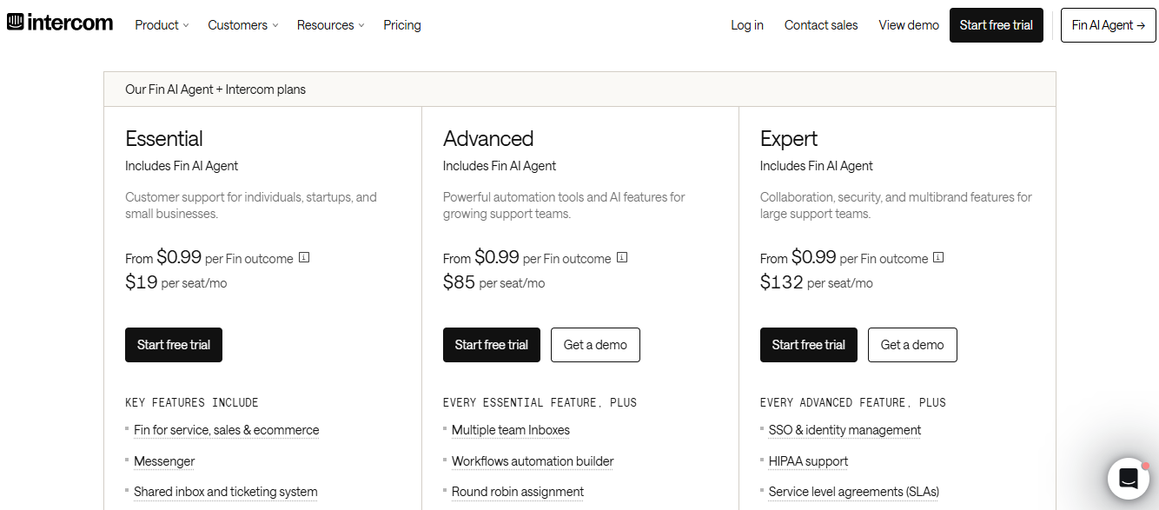Click the info icon in Advanced plan pricing
This screenshot has width=1159, height=510.
(622, 258)
